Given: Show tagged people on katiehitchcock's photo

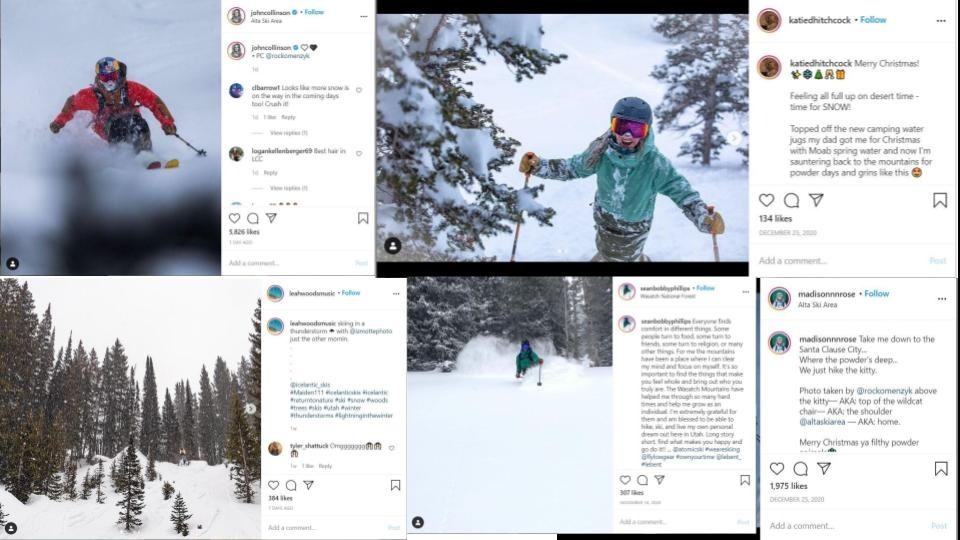Looking at the screenshot, I should tap(393, 245).
